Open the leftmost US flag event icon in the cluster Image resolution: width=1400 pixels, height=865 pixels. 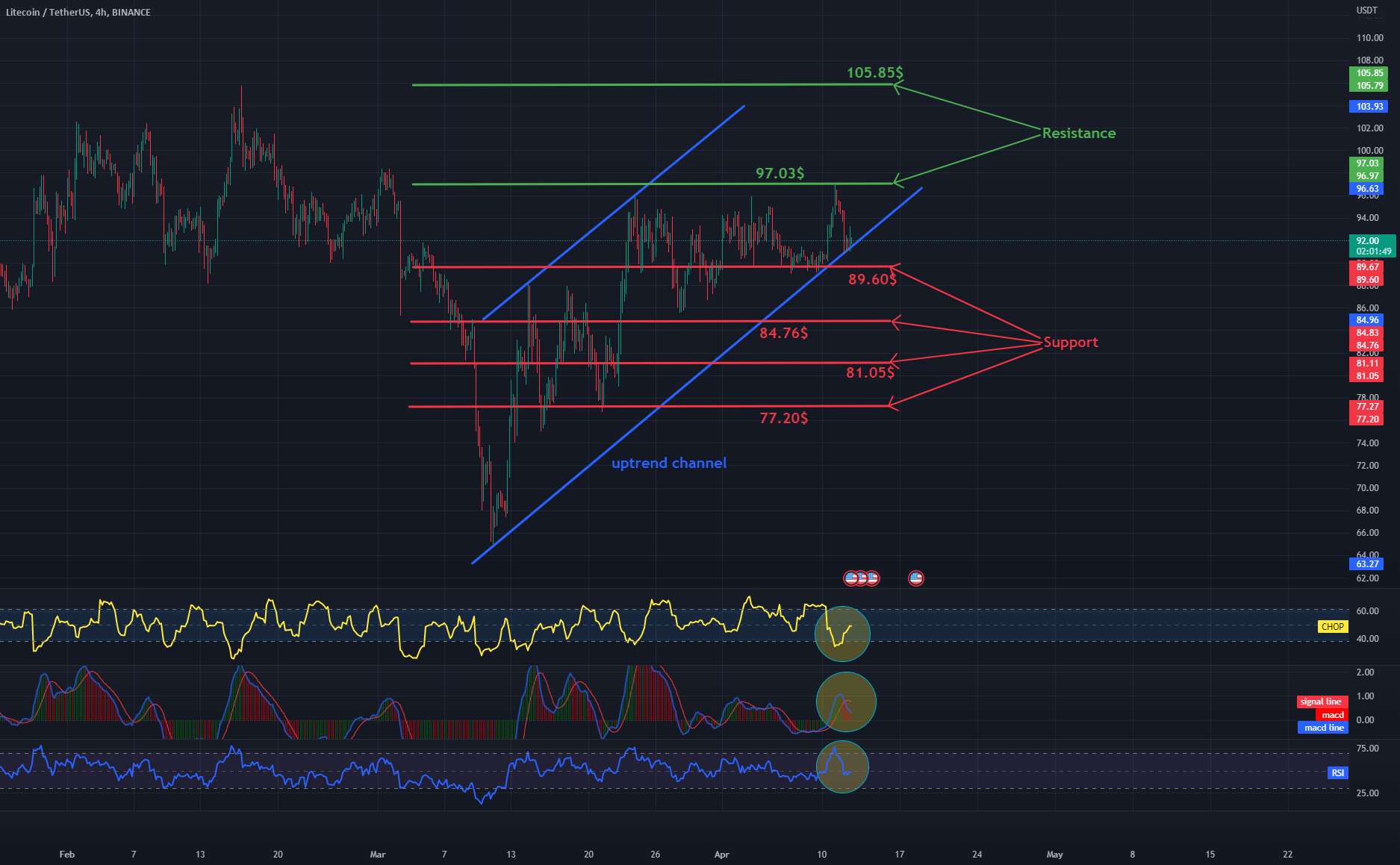point(851,578)
